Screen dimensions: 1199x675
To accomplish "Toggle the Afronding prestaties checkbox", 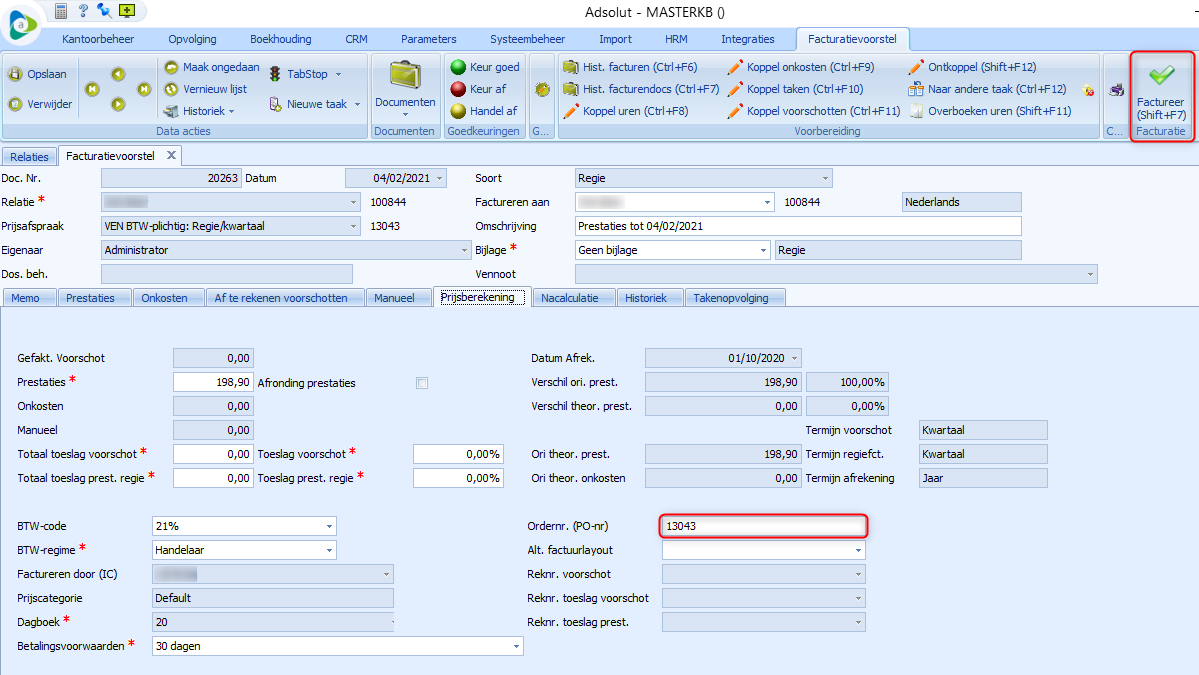I will tap(422, 383).
